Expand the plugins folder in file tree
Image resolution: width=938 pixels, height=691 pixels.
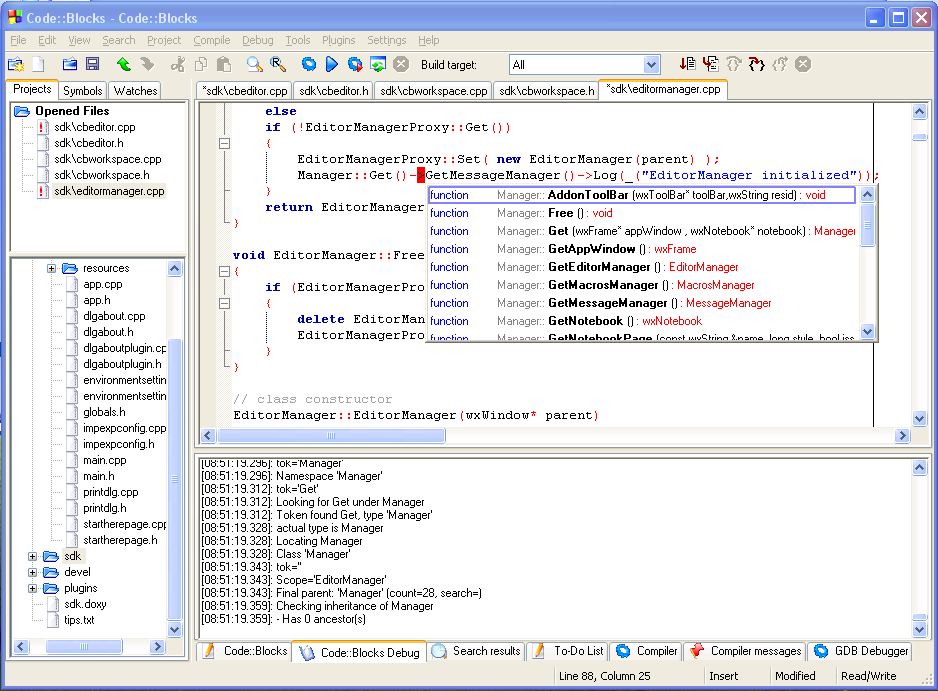tap(31, 588)
